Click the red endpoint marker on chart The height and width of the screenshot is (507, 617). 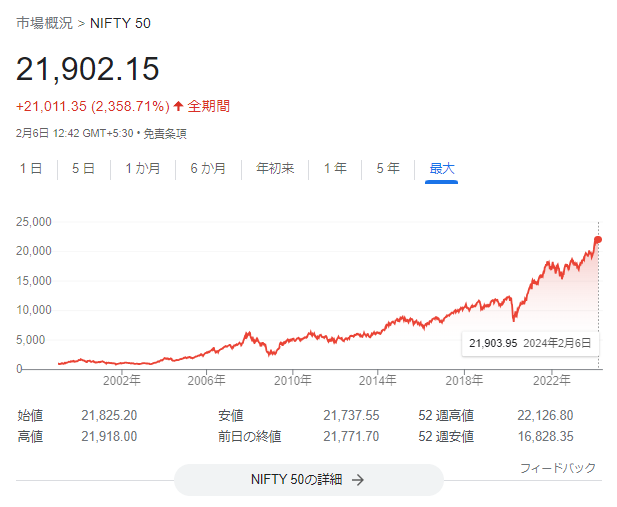pyautogui.click(x=598, y=240)
